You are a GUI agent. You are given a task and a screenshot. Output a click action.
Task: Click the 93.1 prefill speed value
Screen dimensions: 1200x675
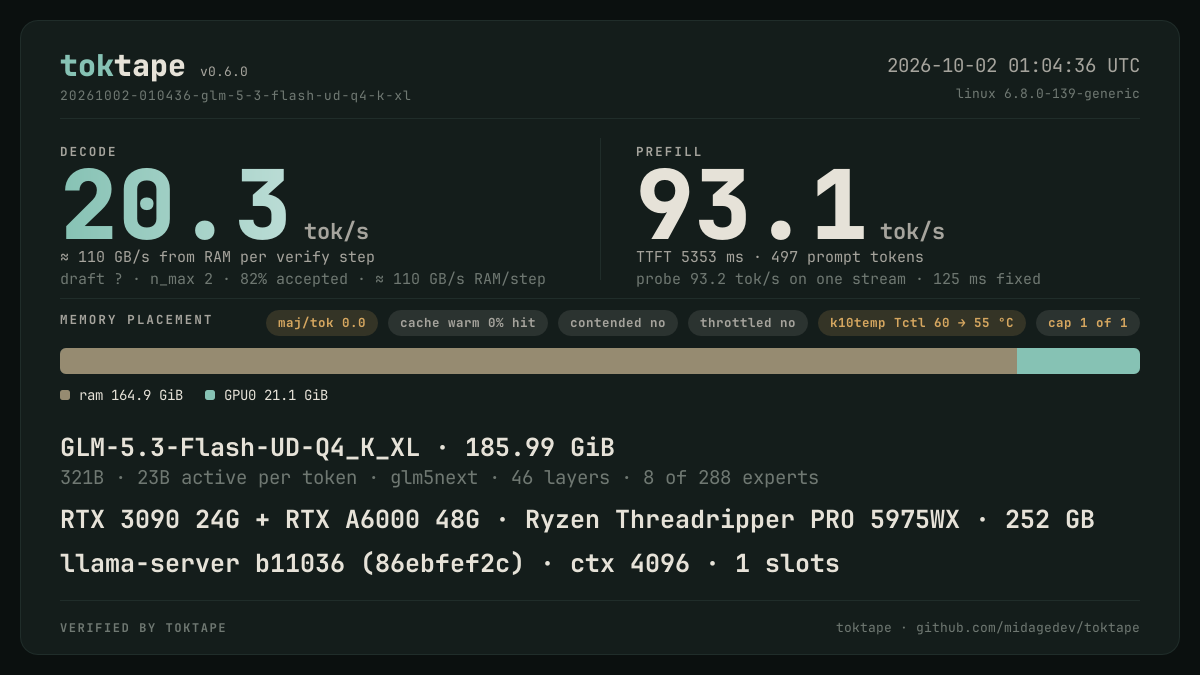point(751,206)
